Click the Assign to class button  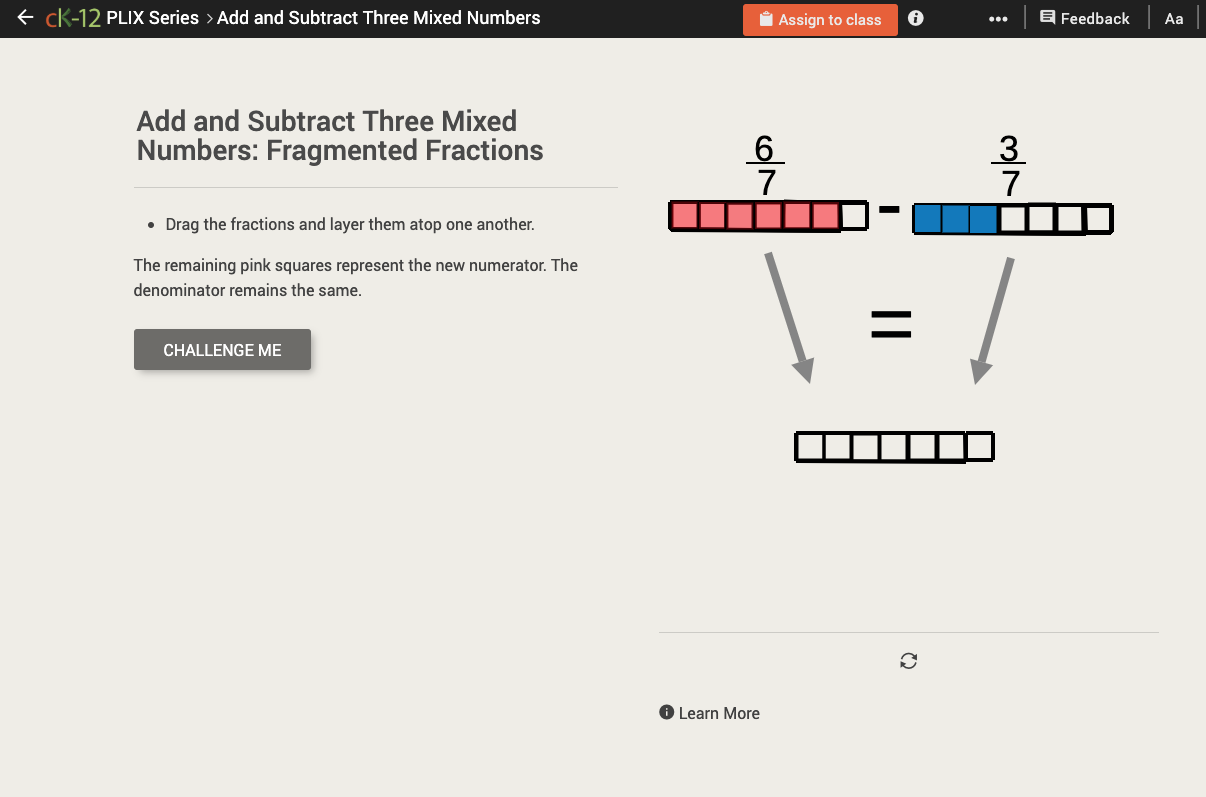click(820, 19)
